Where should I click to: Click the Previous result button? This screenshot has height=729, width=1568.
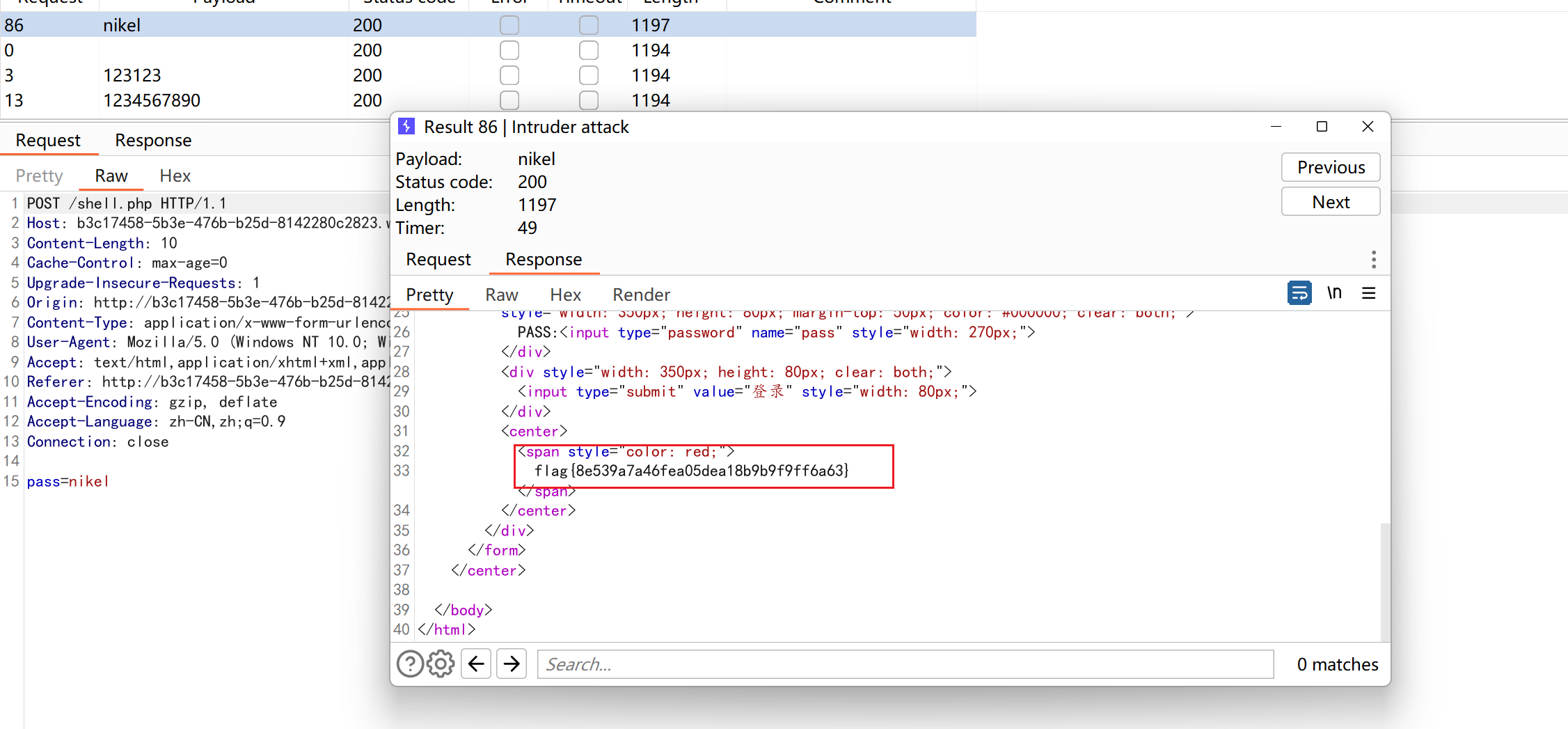coord(1331,167)
